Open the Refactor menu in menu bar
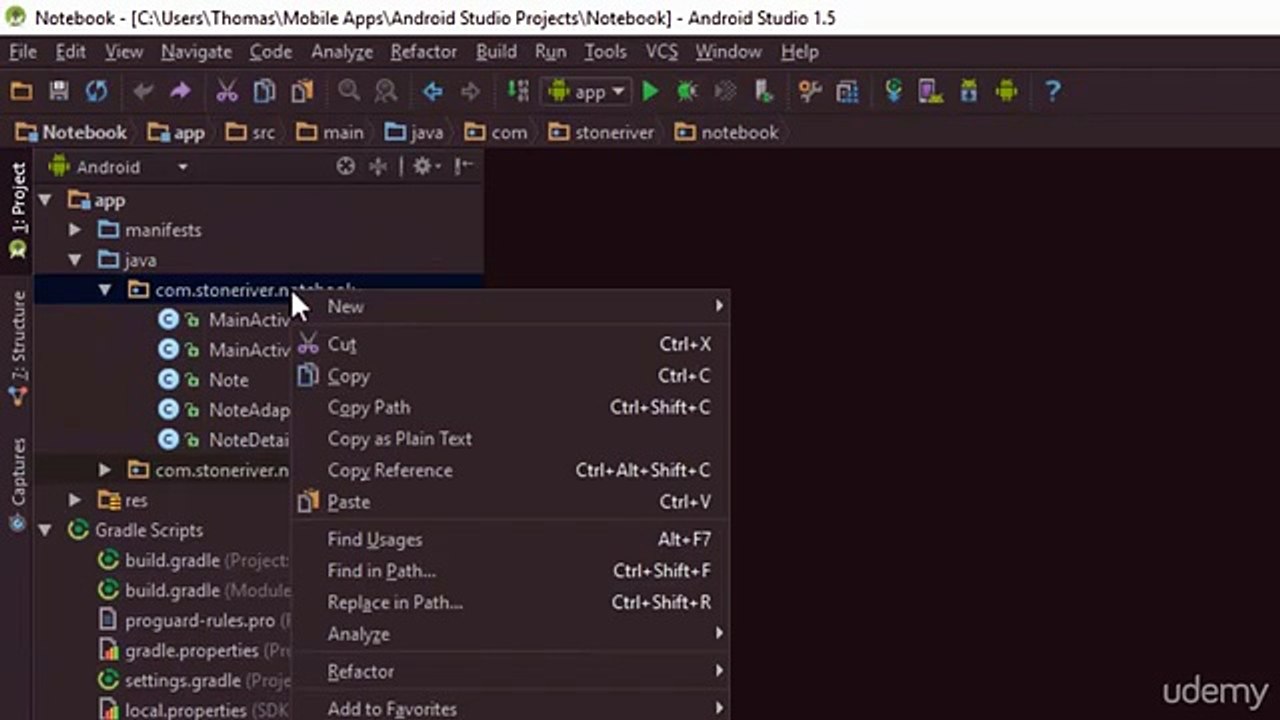 [x=424, y=52]
